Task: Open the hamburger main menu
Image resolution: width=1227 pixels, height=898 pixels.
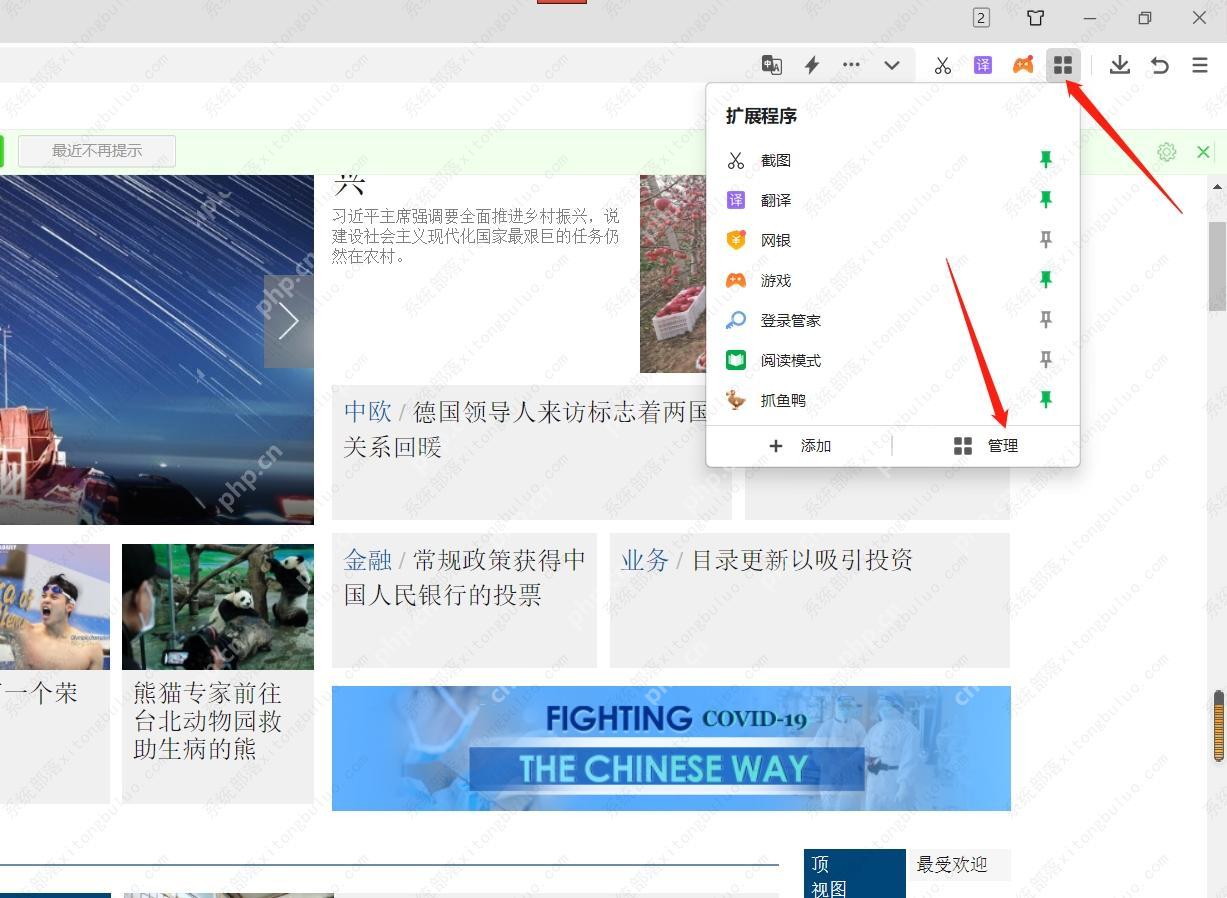Action: 1200,65
